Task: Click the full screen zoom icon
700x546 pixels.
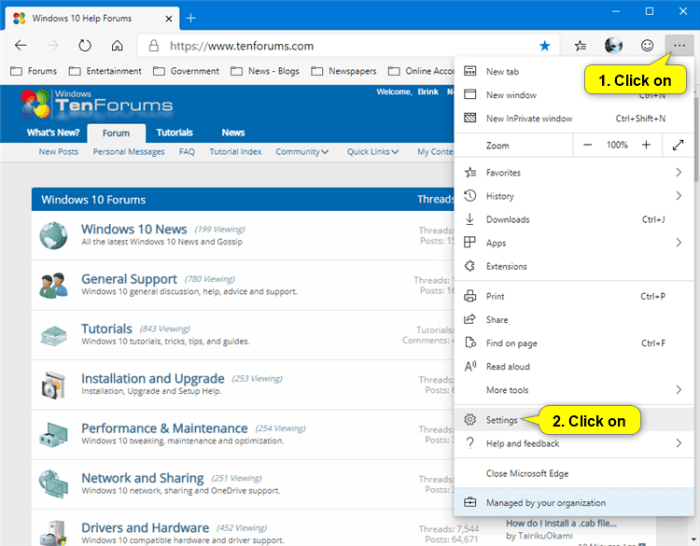Action: click(x=678, y=145)
